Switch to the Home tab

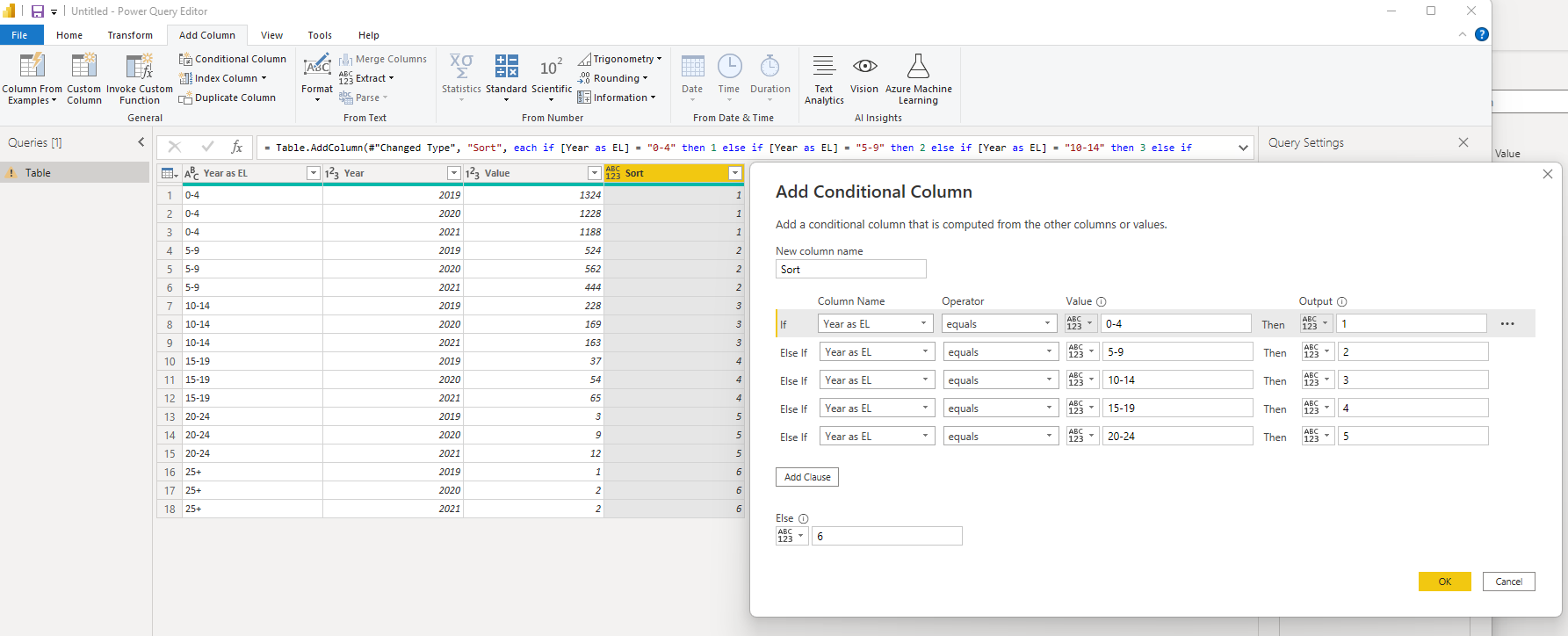tap(69, 35)
